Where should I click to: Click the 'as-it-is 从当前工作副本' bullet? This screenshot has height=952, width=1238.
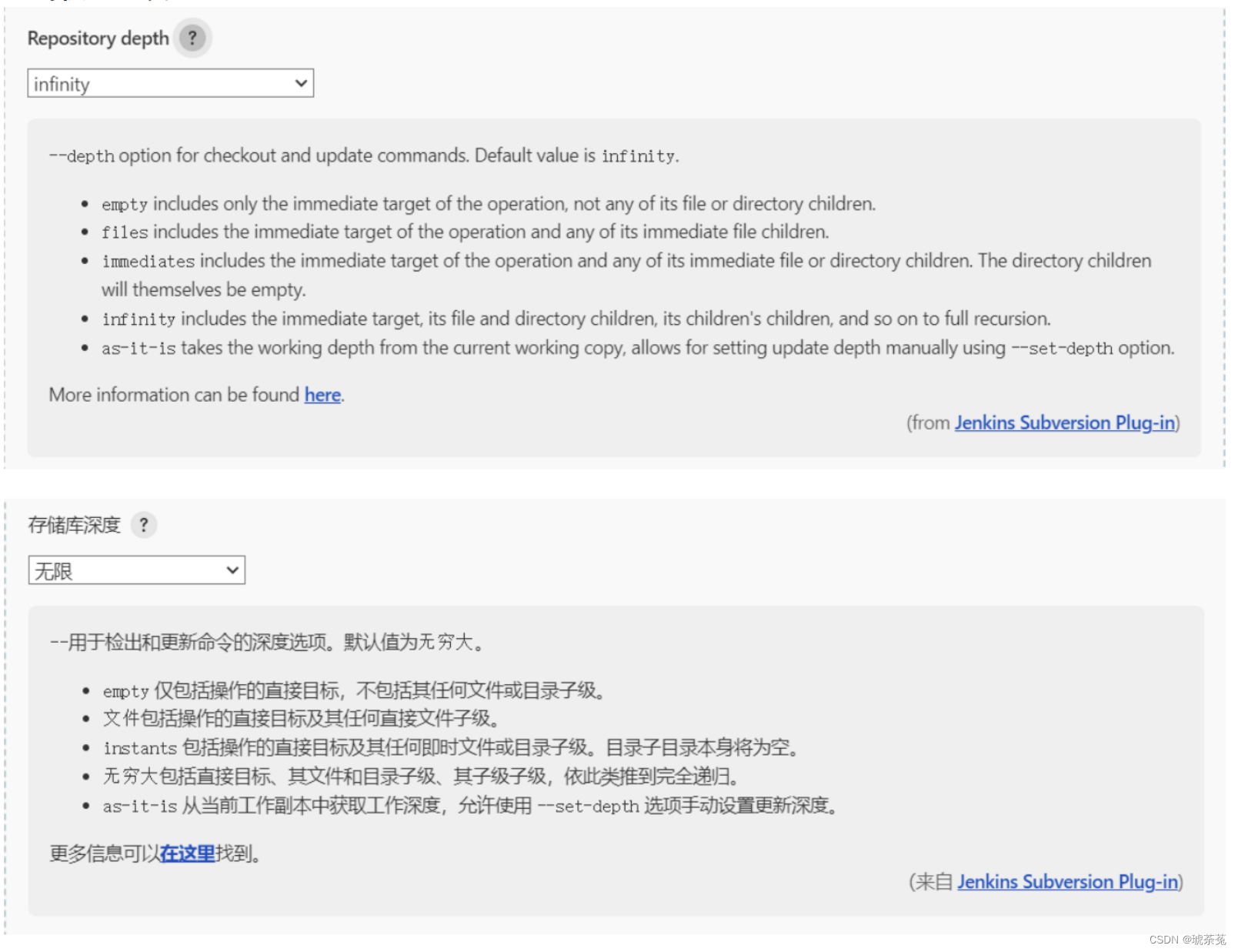point(471,806)
